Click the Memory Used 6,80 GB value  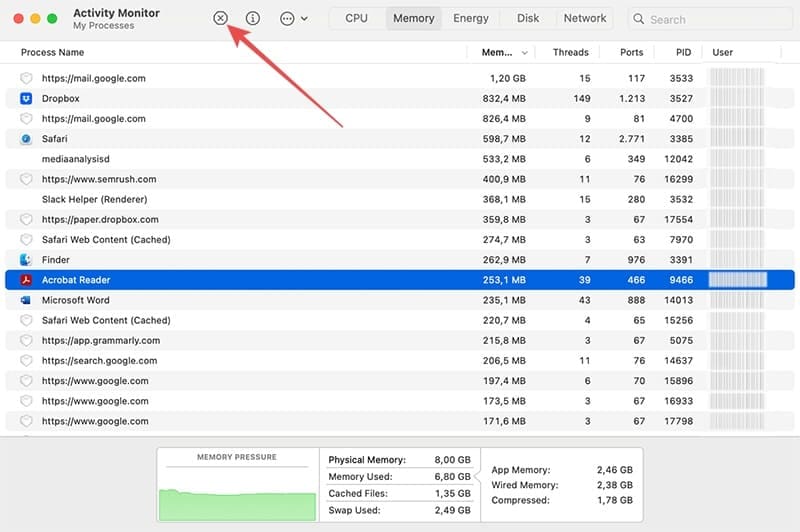coord(453,477)
